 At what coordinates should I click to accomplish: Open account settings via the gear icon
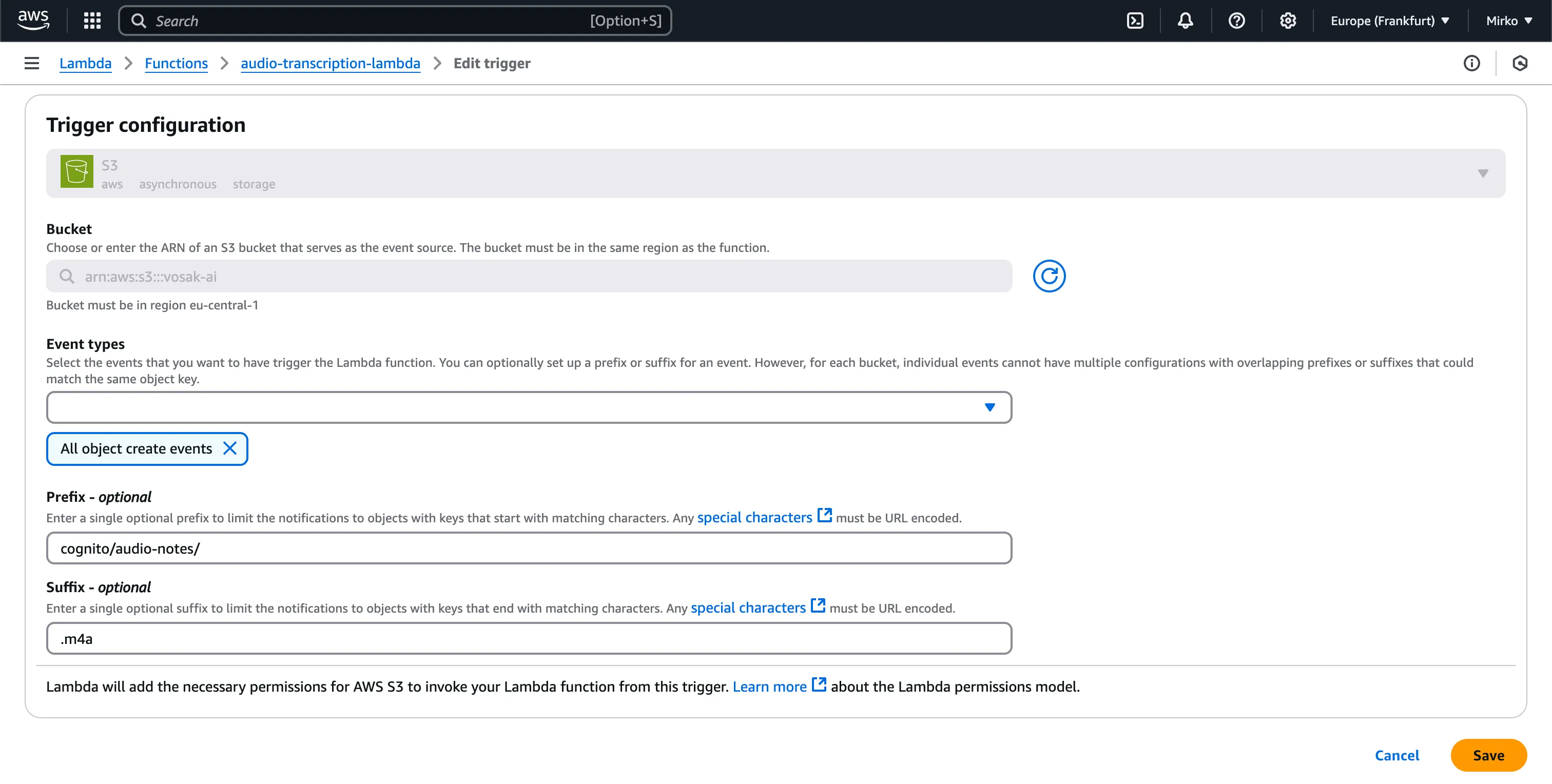(1288, 20)
